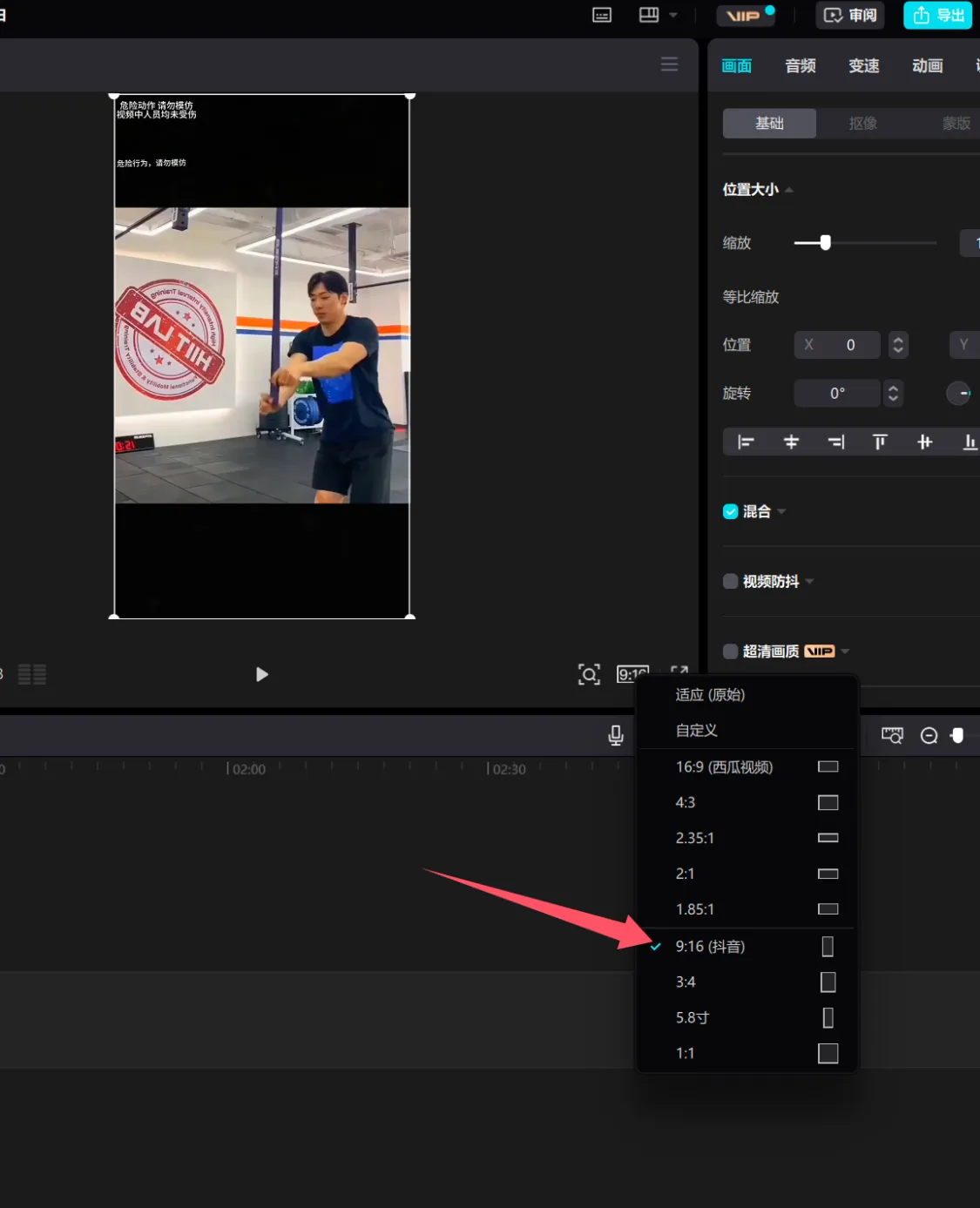Adjust the timeline zoom slider handle

click(957, 735)
